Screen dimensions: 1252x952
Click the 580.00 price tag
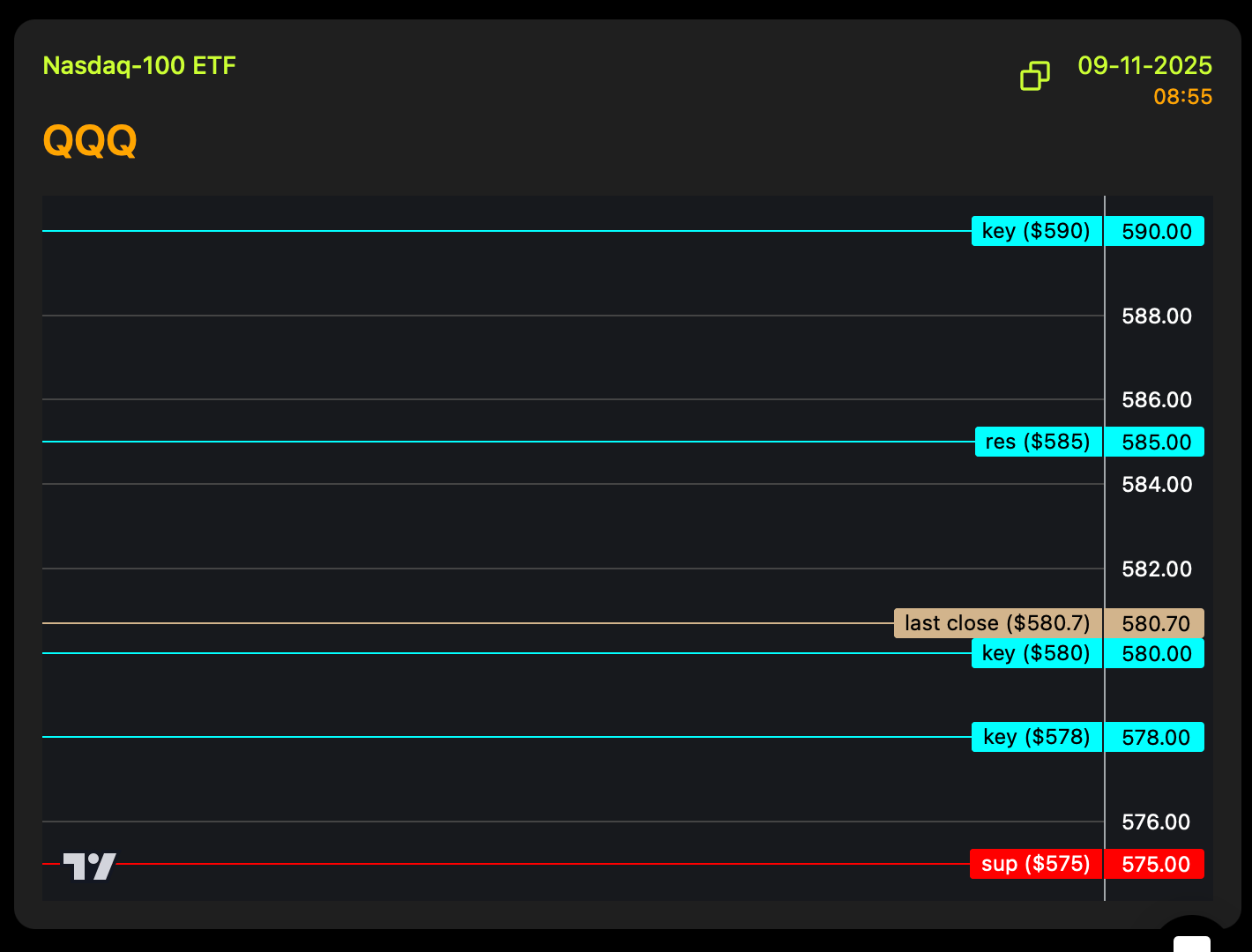[x=1154, y=653]
